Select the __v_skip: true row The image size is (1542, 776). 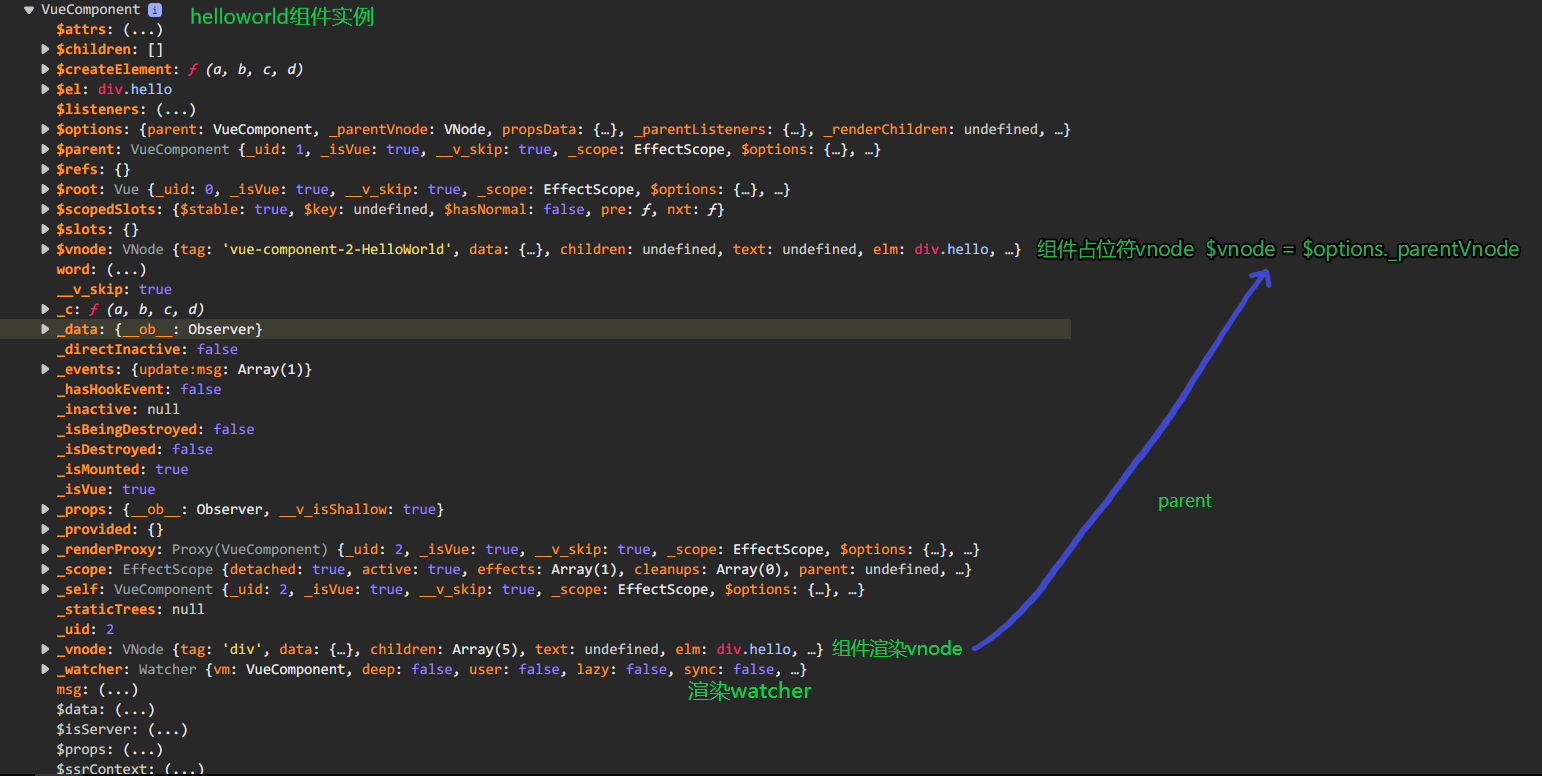click(114, 289)
